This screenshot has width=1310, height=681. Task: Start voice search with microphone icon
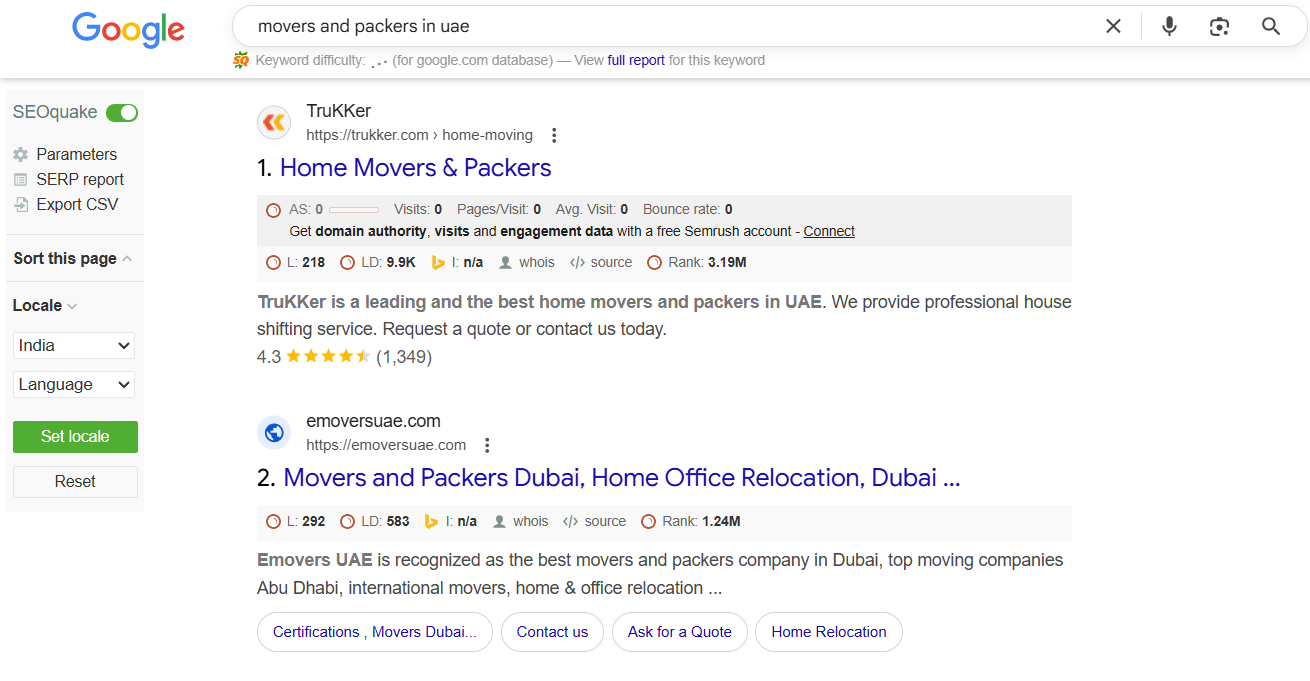coord(1169,27)
